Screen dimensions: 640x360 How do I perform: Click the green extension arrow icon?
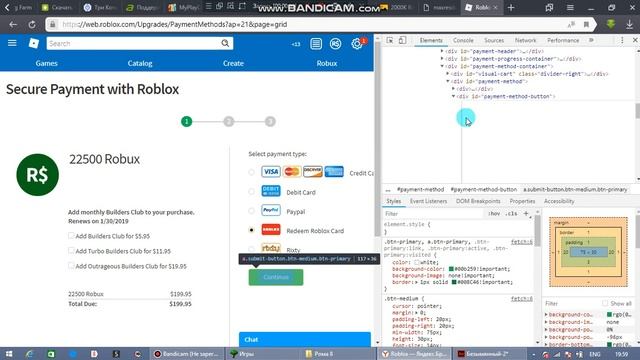(611, 24)
